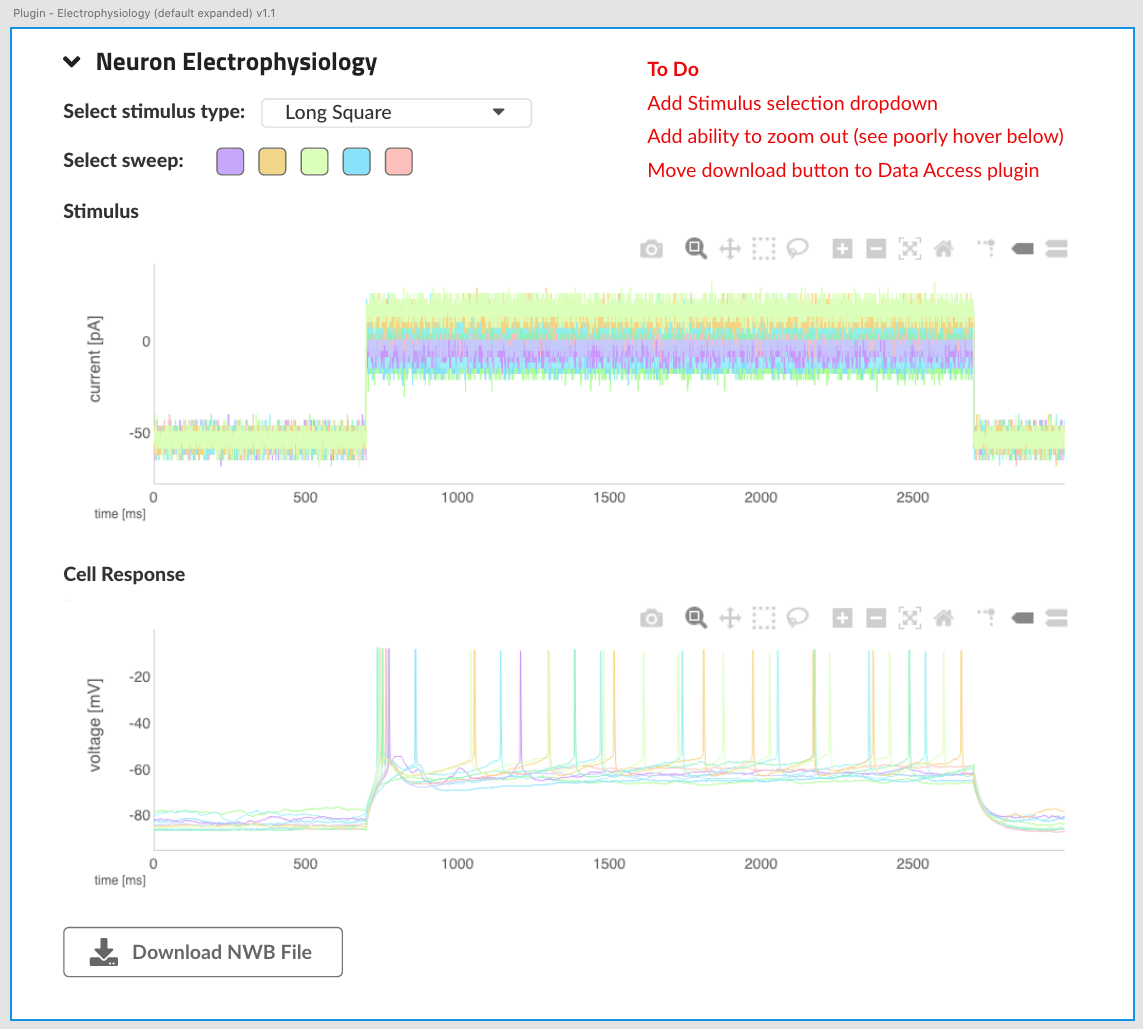
Task: Click the 'voltage [mV]' axis label
Action: click(95, 725)
